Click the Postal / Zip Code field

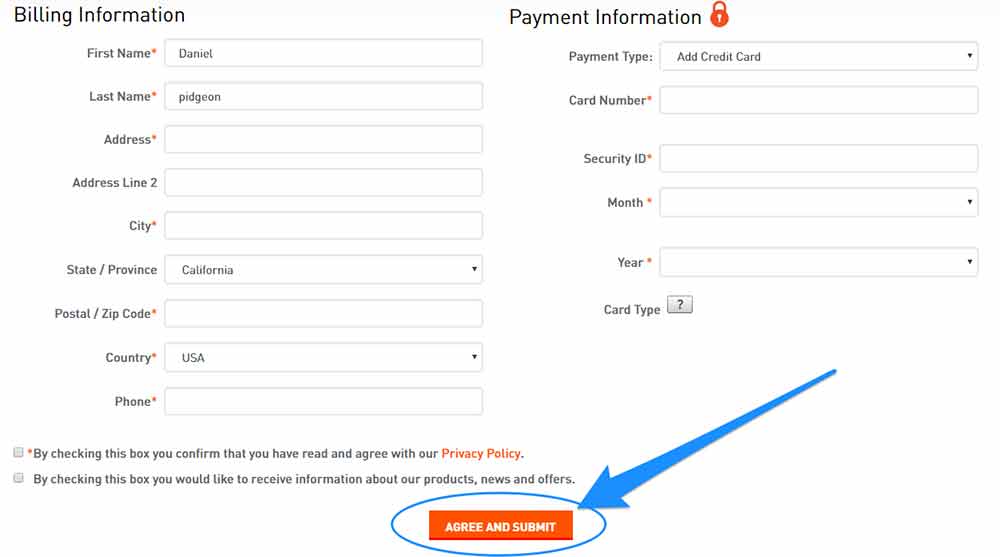click(323, 313)
